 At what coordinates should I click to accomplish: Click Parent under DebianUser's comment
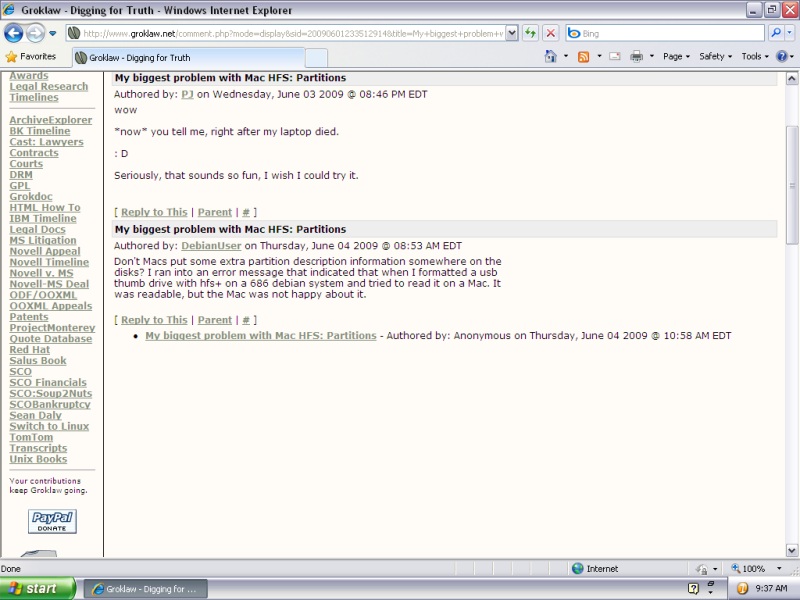click(215, 320)
